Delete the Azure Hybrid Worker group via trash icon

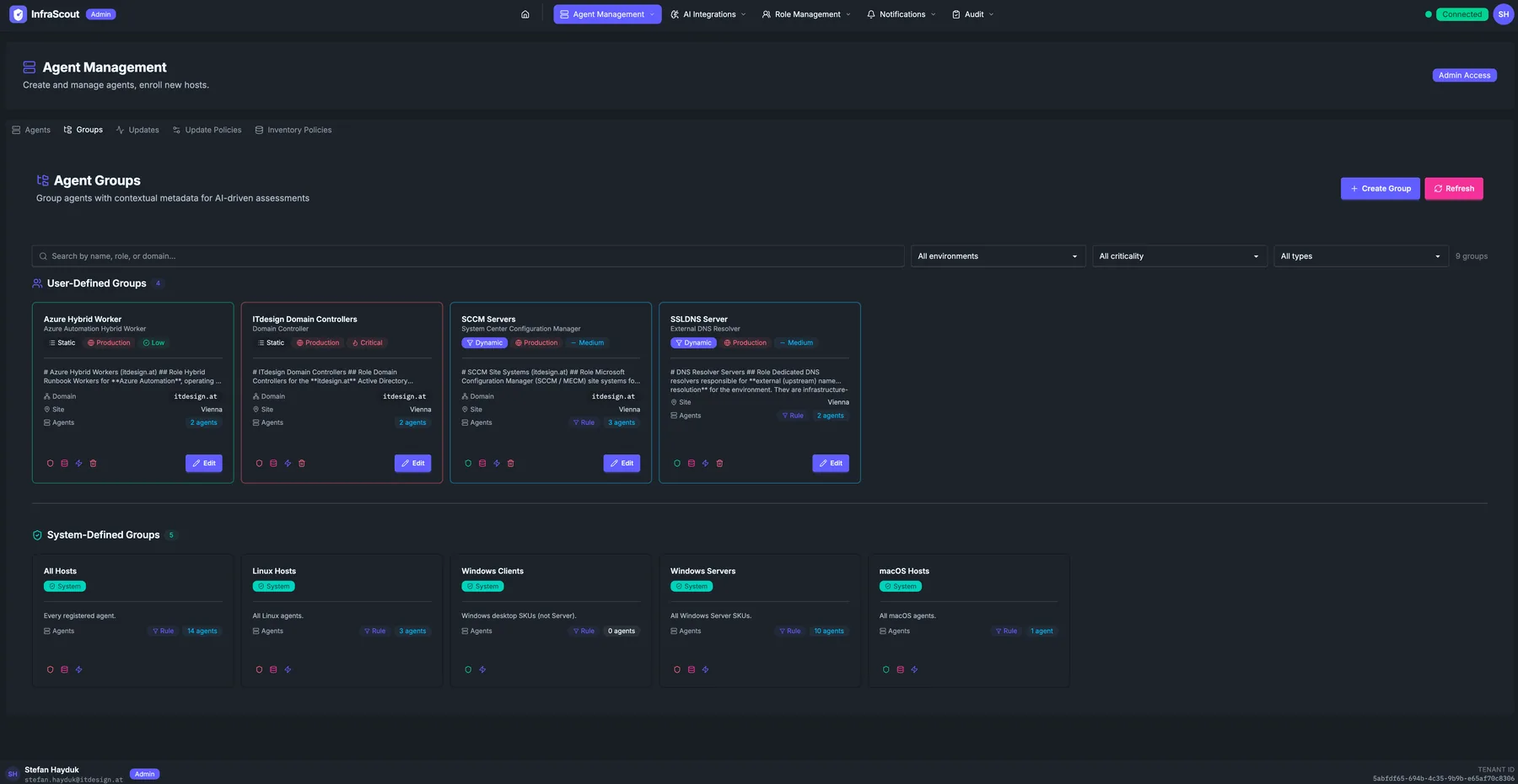(94, 464)
